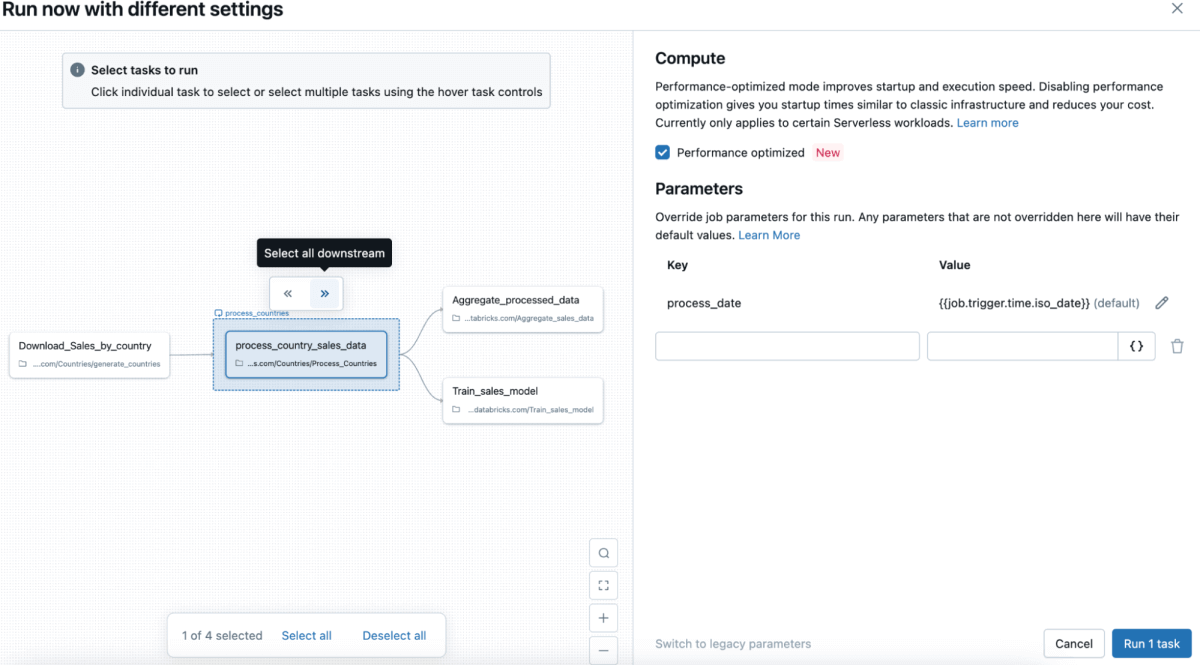Screen dimensions: 1200x665
Task: Click the Select all tasks link
Action: pos(306,636)
